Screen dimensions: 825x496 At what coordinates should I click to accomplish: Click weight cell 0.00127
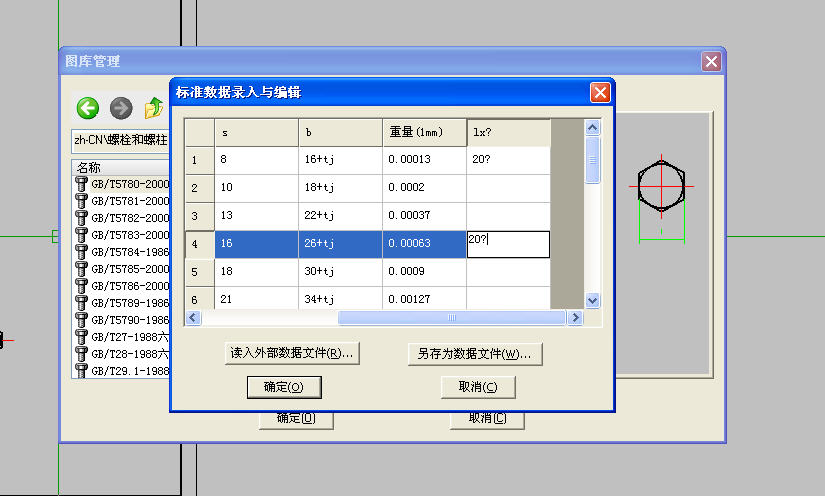coord(425,298)
